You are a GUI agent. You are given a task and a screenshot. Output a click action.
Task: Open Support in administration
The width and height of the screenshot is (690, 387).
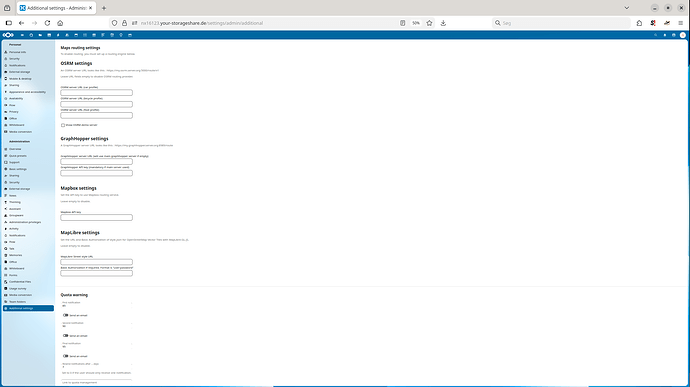tap(28, 162)
